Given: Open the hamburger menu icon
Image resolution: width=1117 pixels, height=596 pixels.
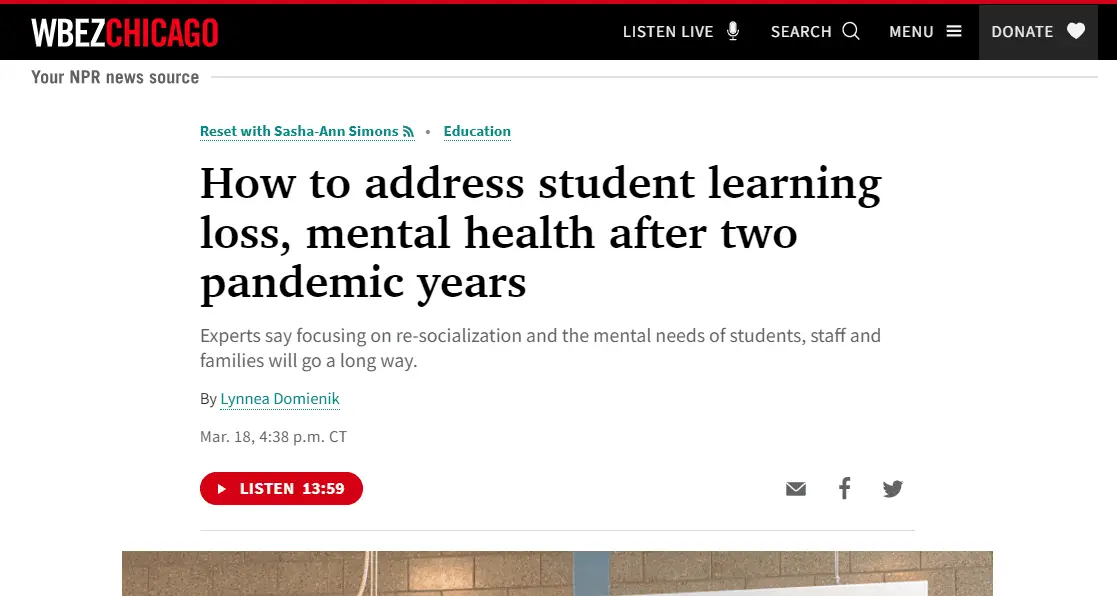Looking at the screenshot, I should coord(954,31).
